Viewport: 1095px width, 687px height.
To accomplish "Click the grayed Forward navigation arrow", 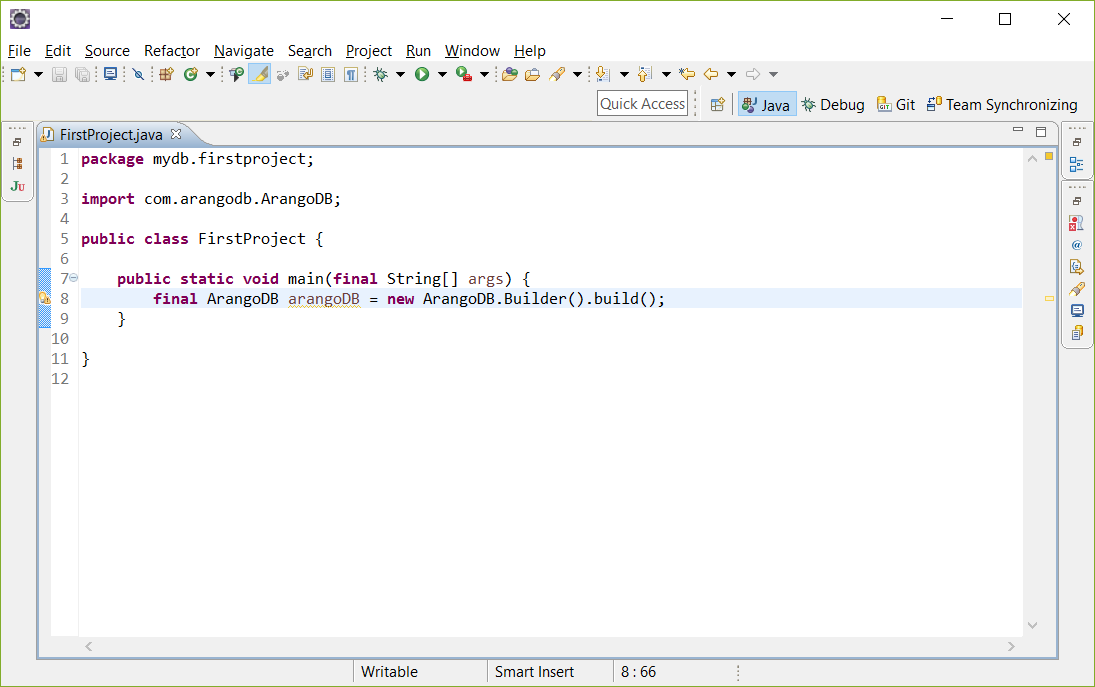I will [753, 74].
